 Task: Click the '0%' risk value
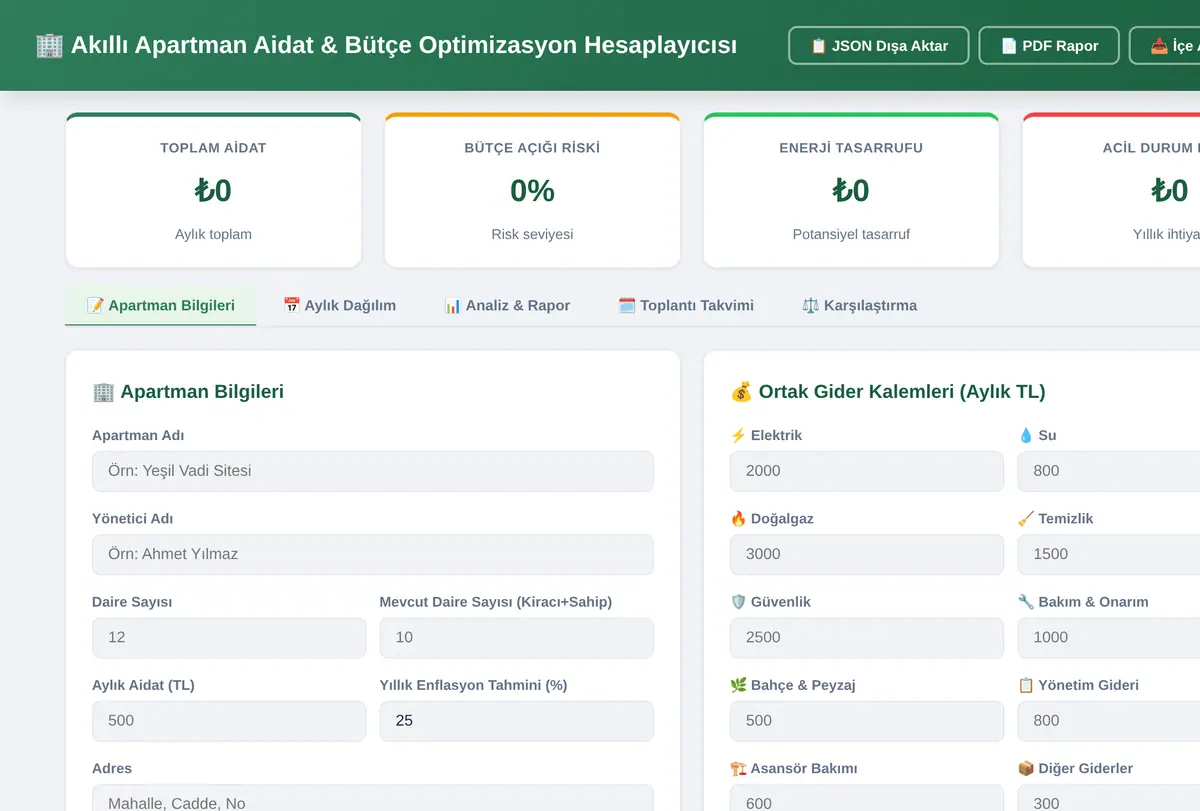pyautogui.click(x=532, y=190)
